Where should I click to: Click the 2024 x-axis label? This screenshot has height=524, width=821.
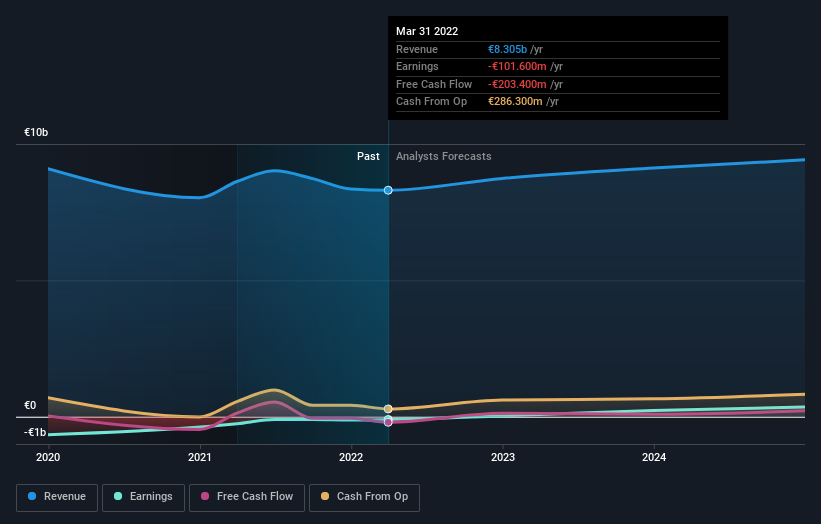tap(654, 458)
